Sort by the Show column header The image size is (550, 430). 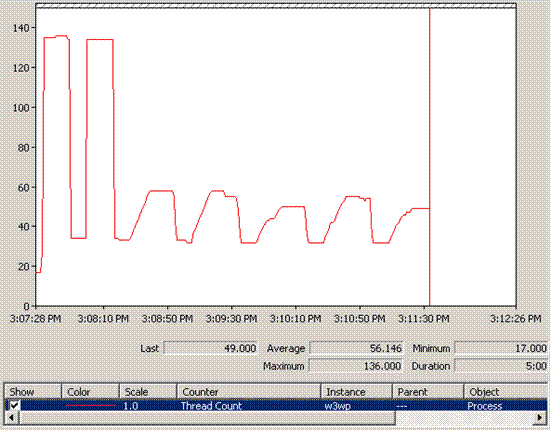pyautogui.click(x=33, y=391)
